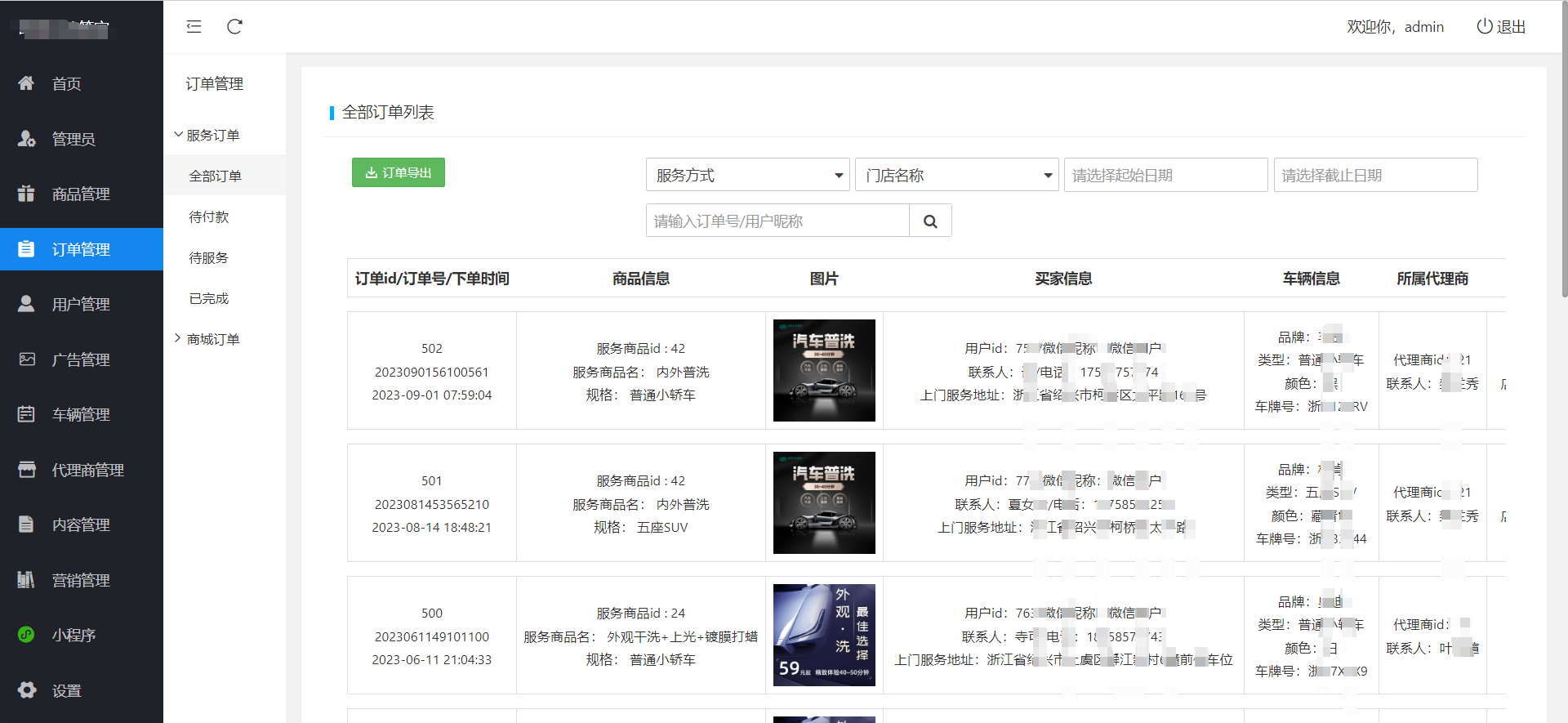Click the start date field 请选择起始日期

pos(1165,175)
